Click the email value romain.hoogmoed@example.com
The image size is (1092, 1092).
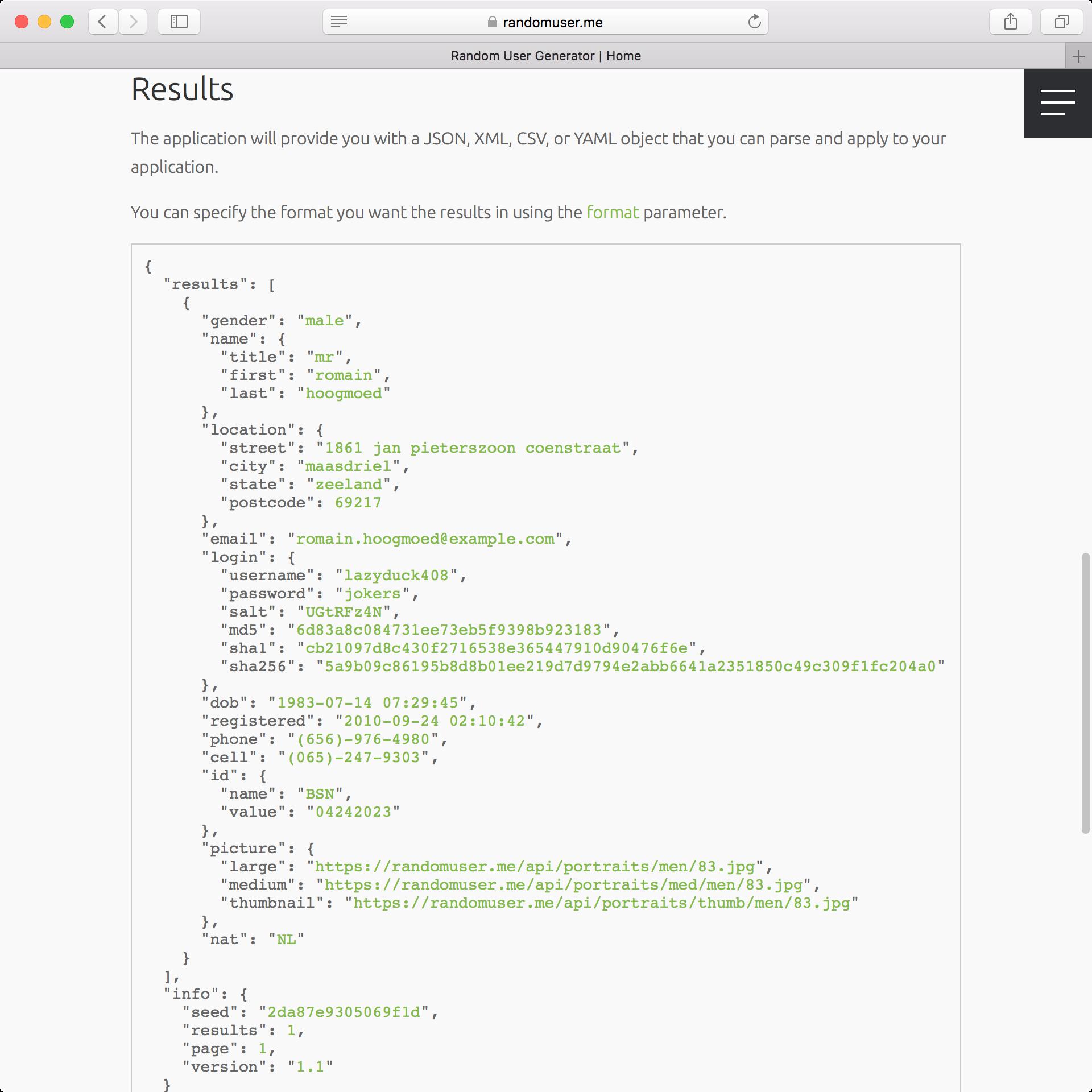(425, 539)
